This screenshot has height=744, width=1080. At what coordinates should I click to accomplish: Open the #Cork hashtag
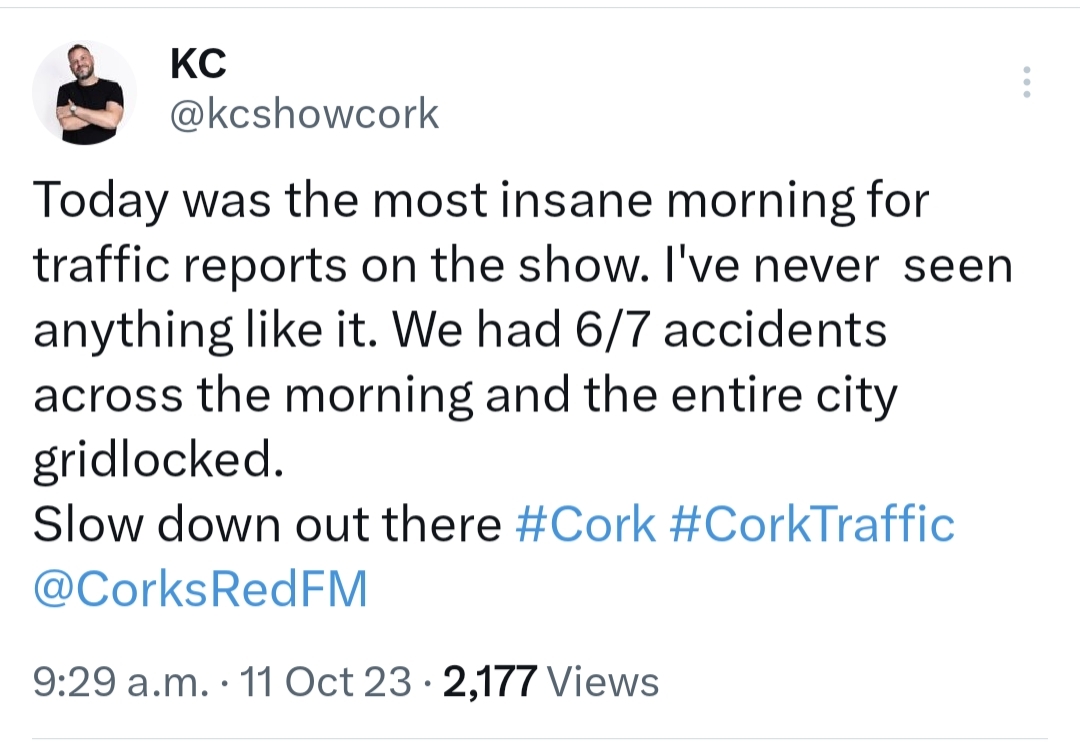585,524
